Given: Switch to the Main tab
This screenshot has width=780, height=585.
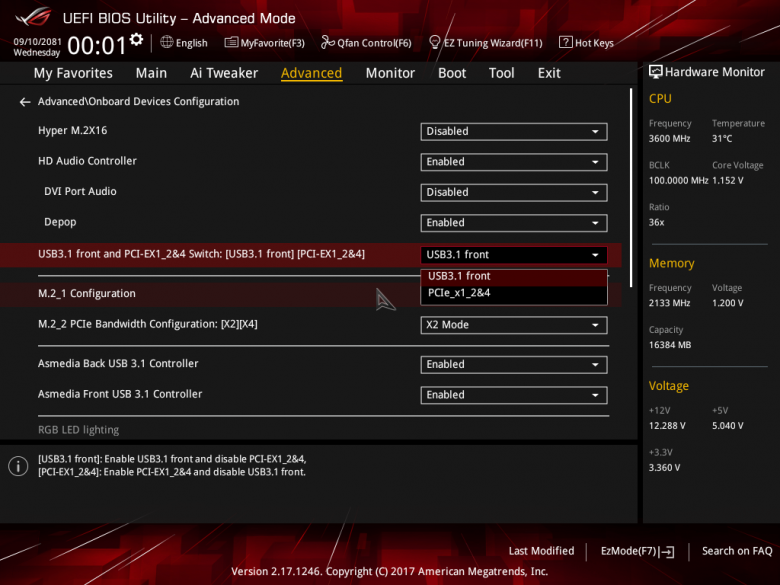Looking at the screenshot, I should coord(151,73).
